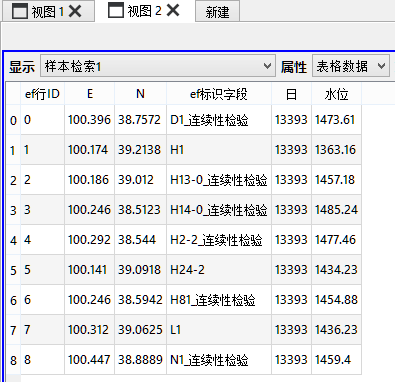
Task: Expand the 表格数据 attribute dropdown
Action: point(351,66)
